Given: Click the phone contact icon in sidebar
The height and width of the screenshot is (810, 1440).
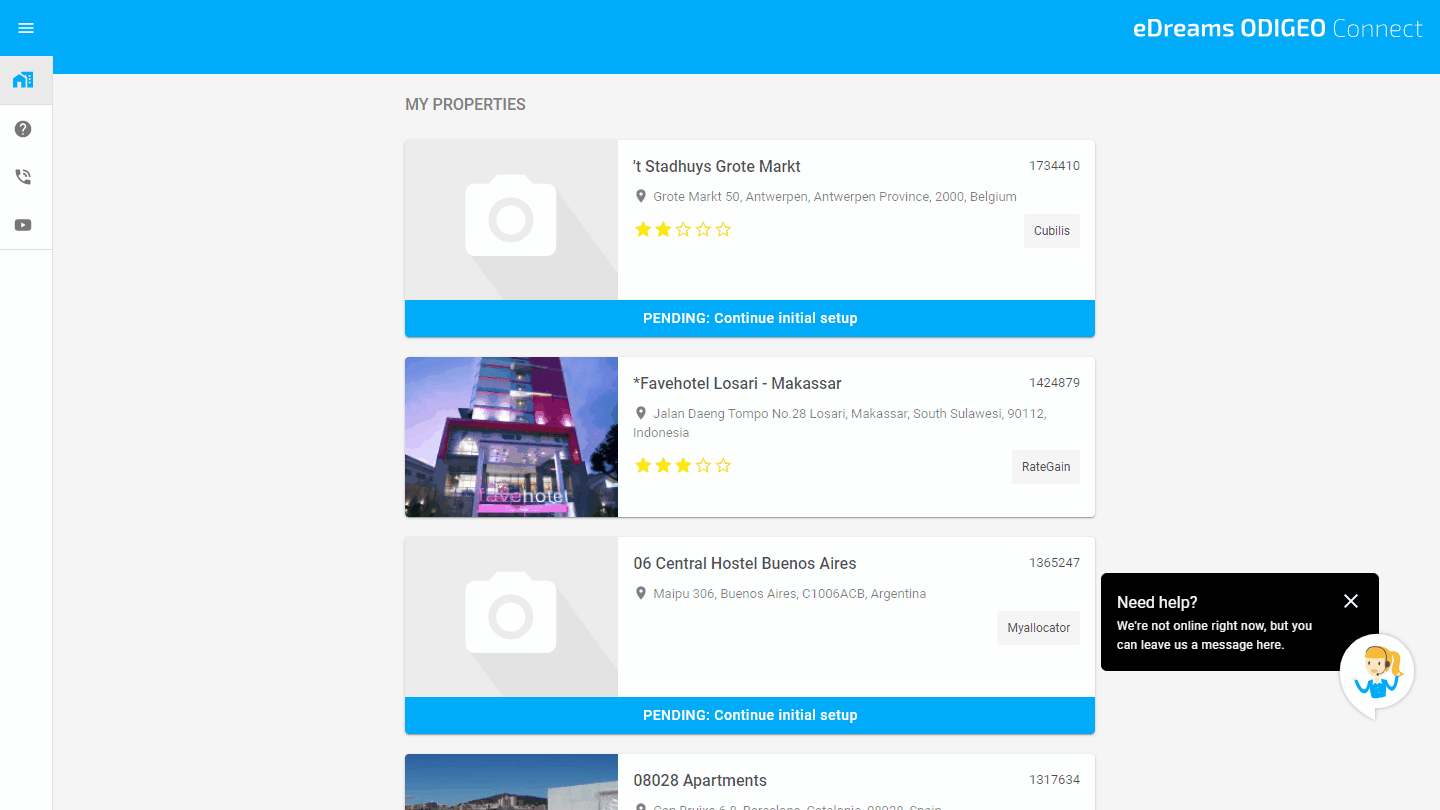Looking at the screenshot, I should pyautogui.click(x=23, y=177).
